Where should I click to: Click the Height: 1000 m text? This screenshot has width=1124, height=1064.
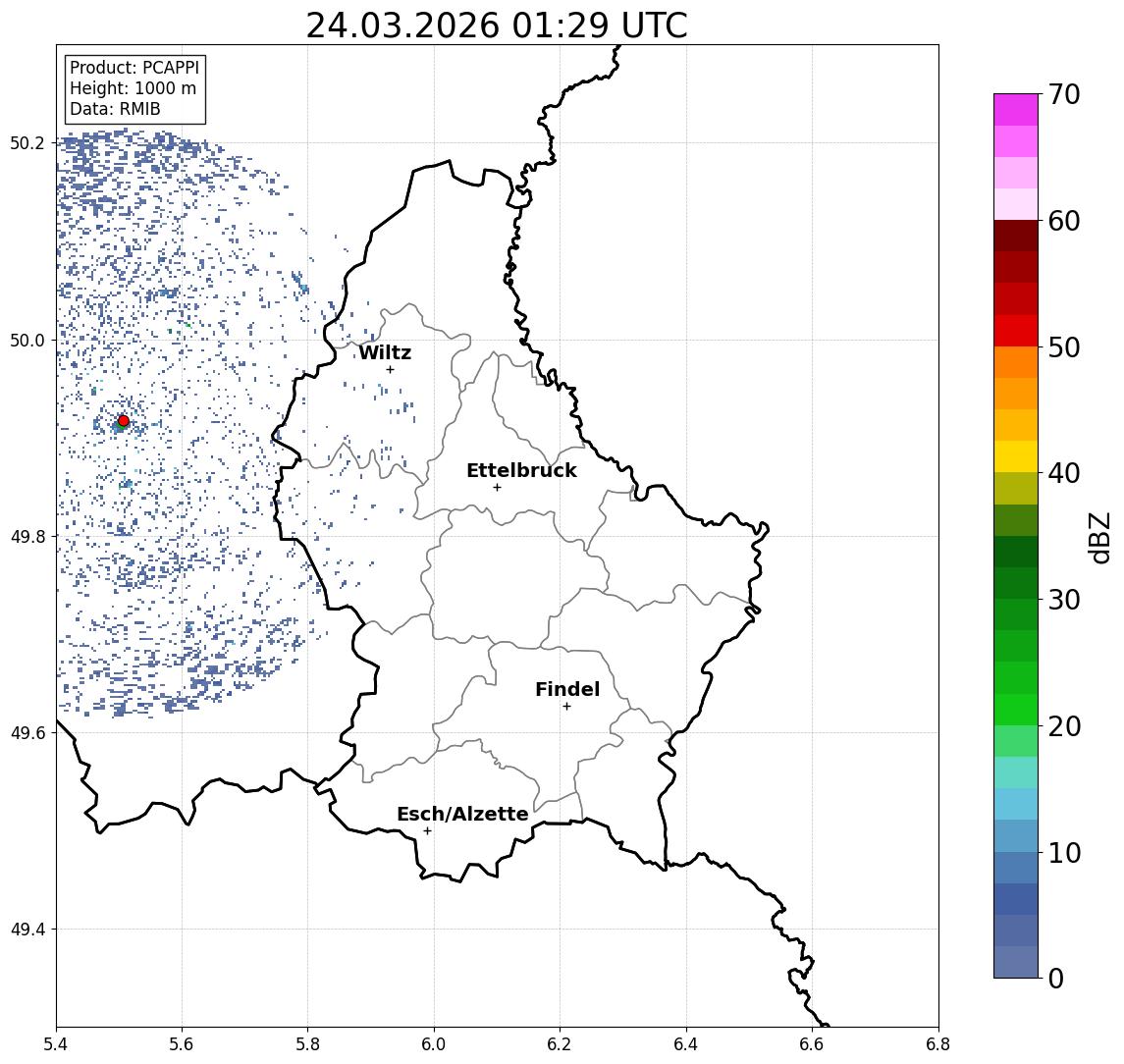133,88
